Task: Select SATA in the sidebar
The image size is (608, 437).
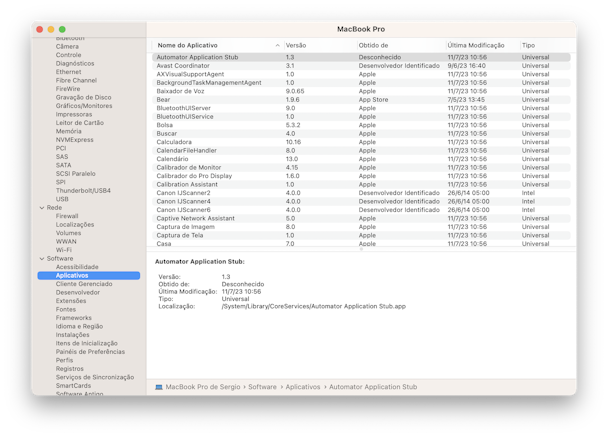Action: (63, 166)
